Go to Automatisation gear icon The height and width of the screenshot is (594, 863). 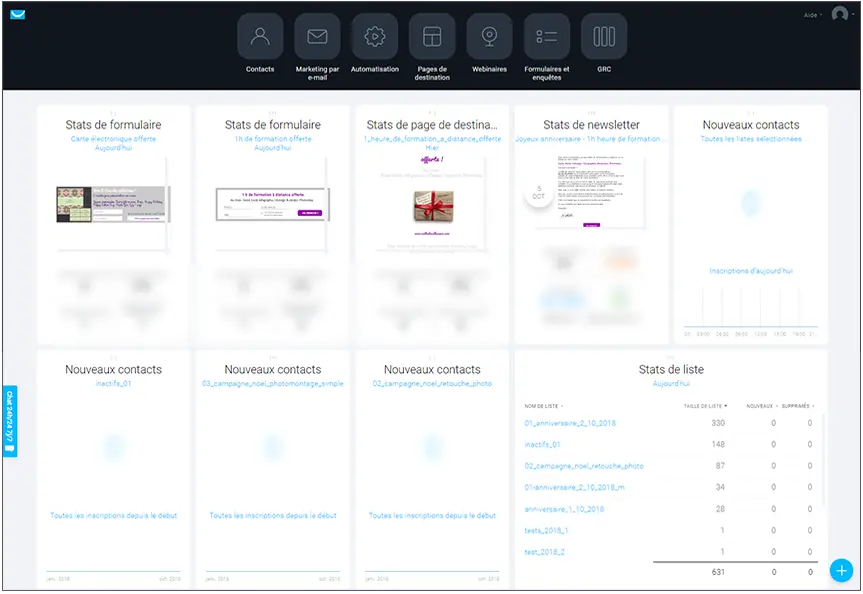point(374,36)
